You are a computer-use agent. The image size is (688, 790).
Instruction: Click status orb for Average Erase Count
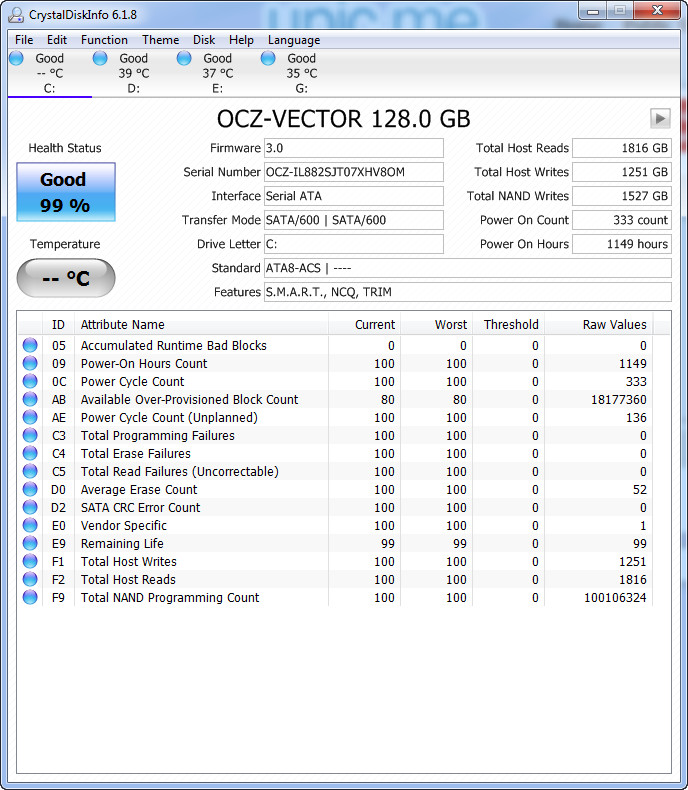[x=30, y=489]
